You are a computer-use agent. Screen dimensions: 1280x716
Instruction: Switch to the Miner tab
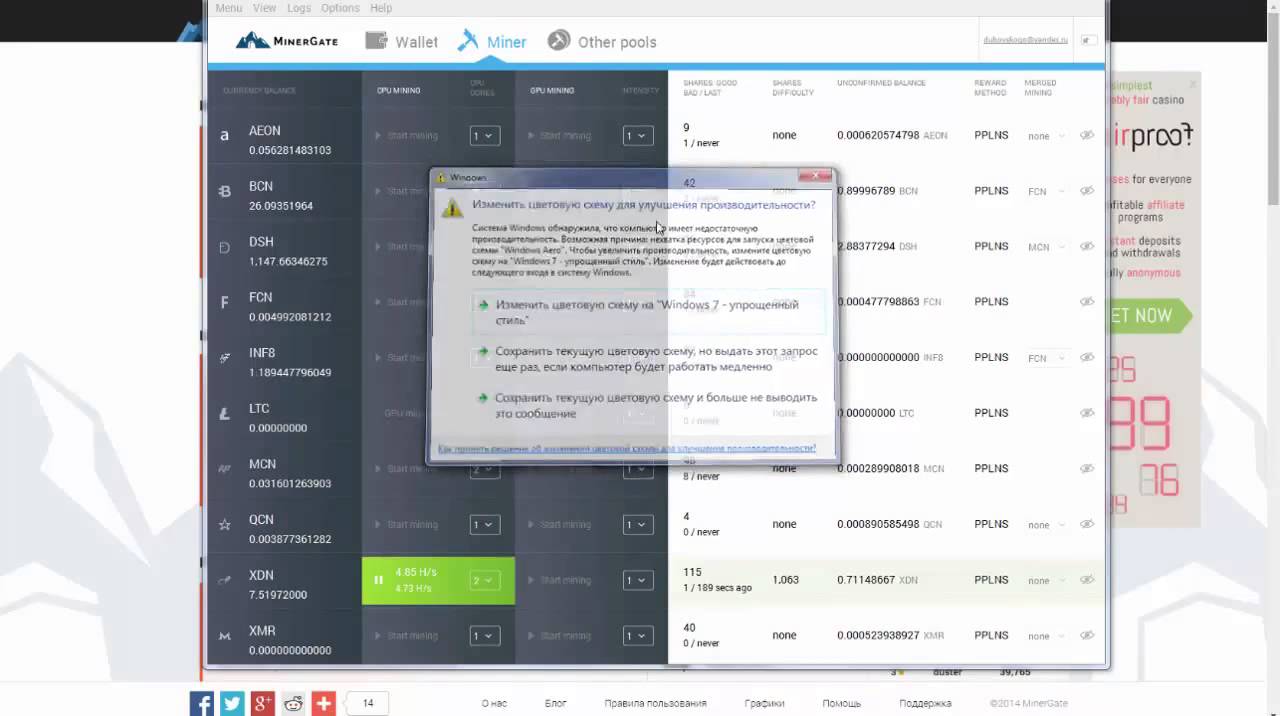pos(492,42)
